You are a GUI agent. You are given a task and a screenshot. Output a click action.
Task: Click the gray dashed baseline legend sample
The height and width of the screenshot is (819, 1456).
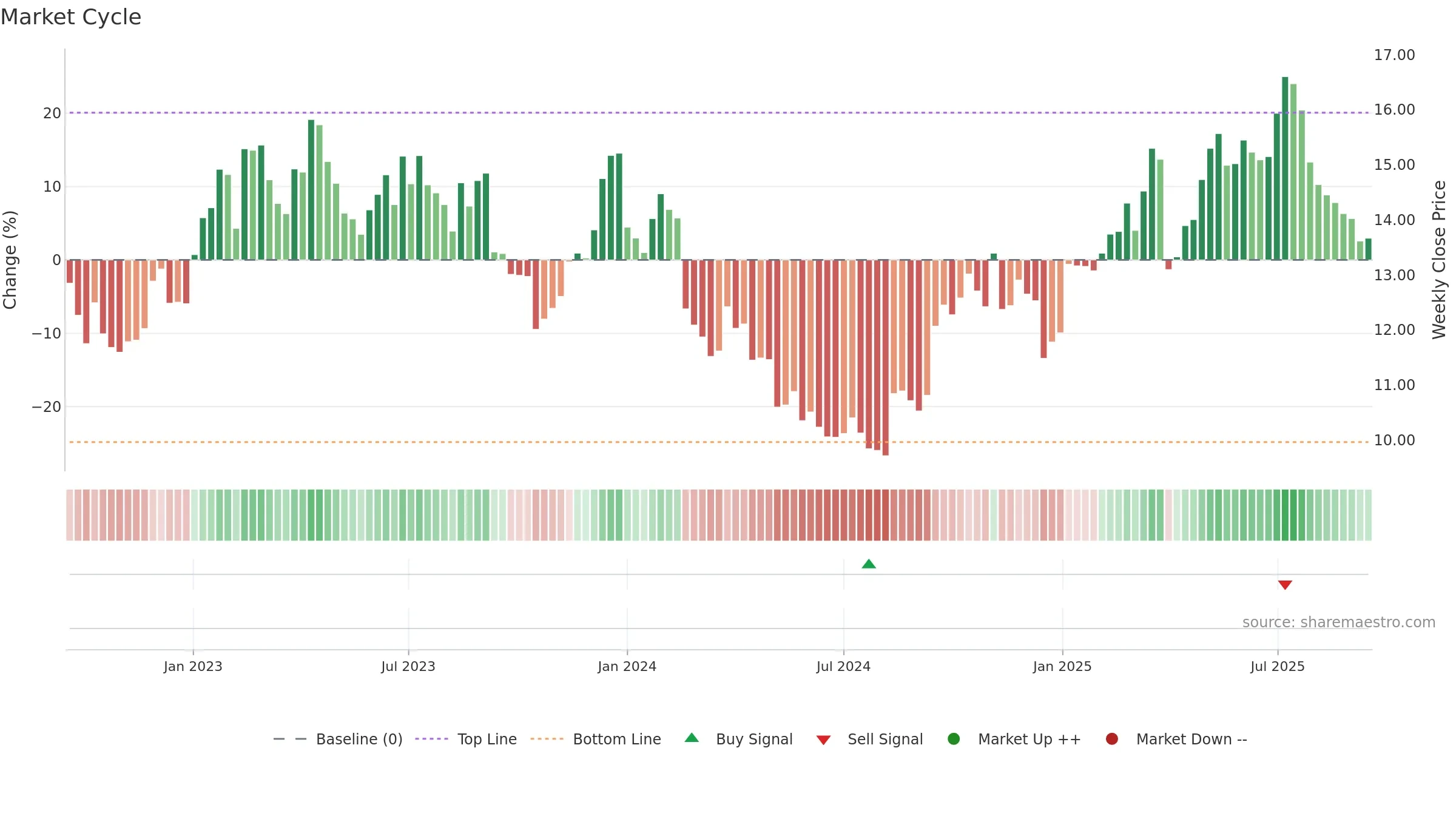tap(290, 739)
